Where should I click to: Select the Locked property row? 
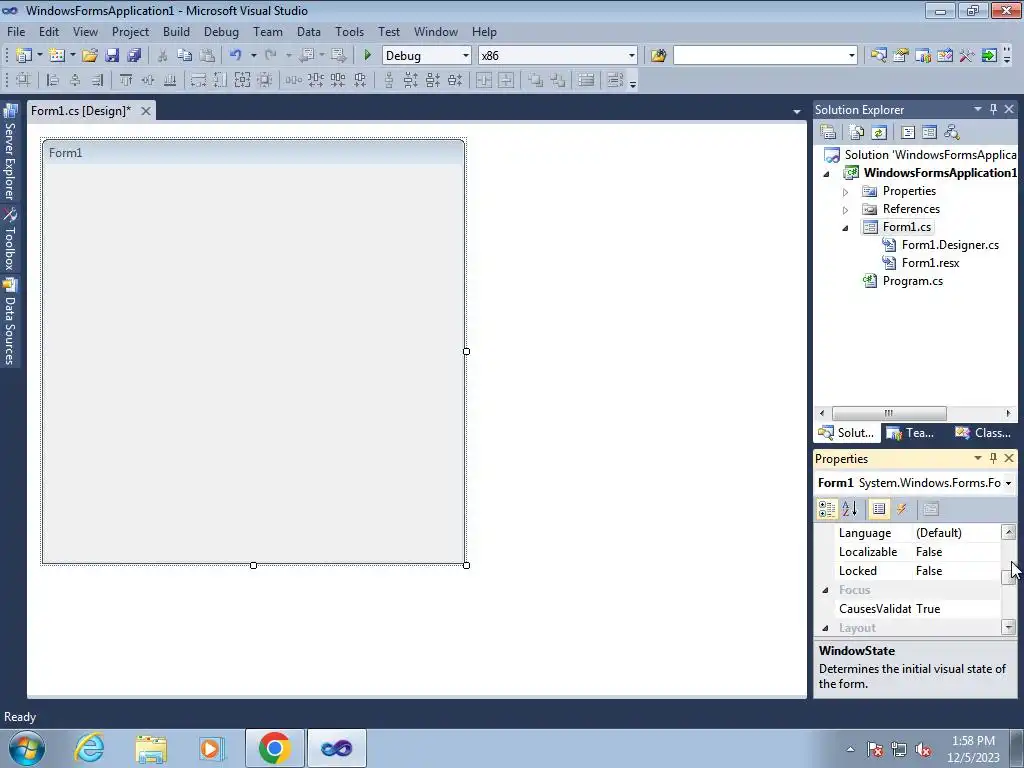point(916,571)
